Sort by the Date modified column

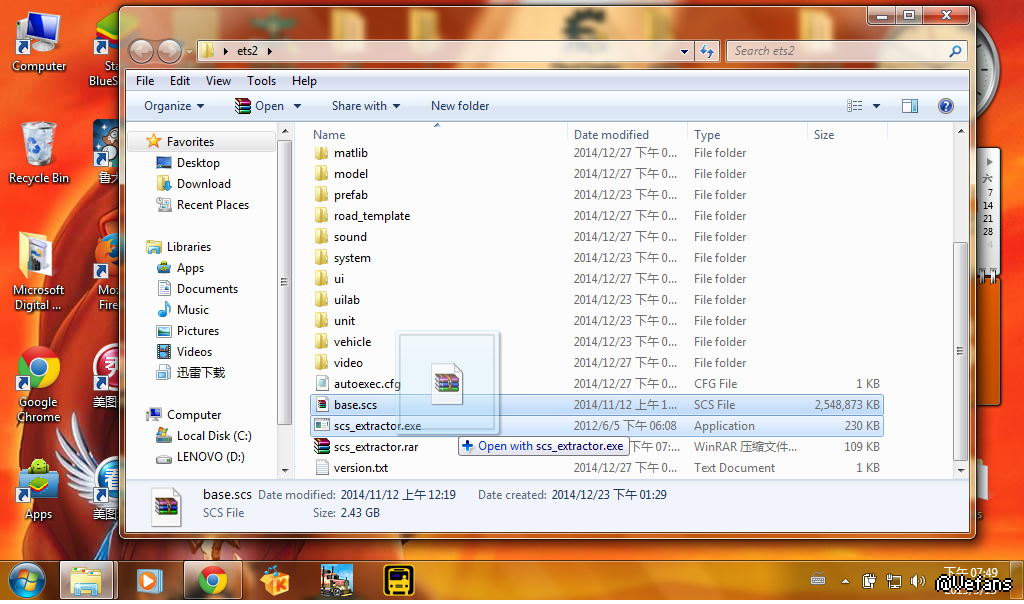pos(611,135)
